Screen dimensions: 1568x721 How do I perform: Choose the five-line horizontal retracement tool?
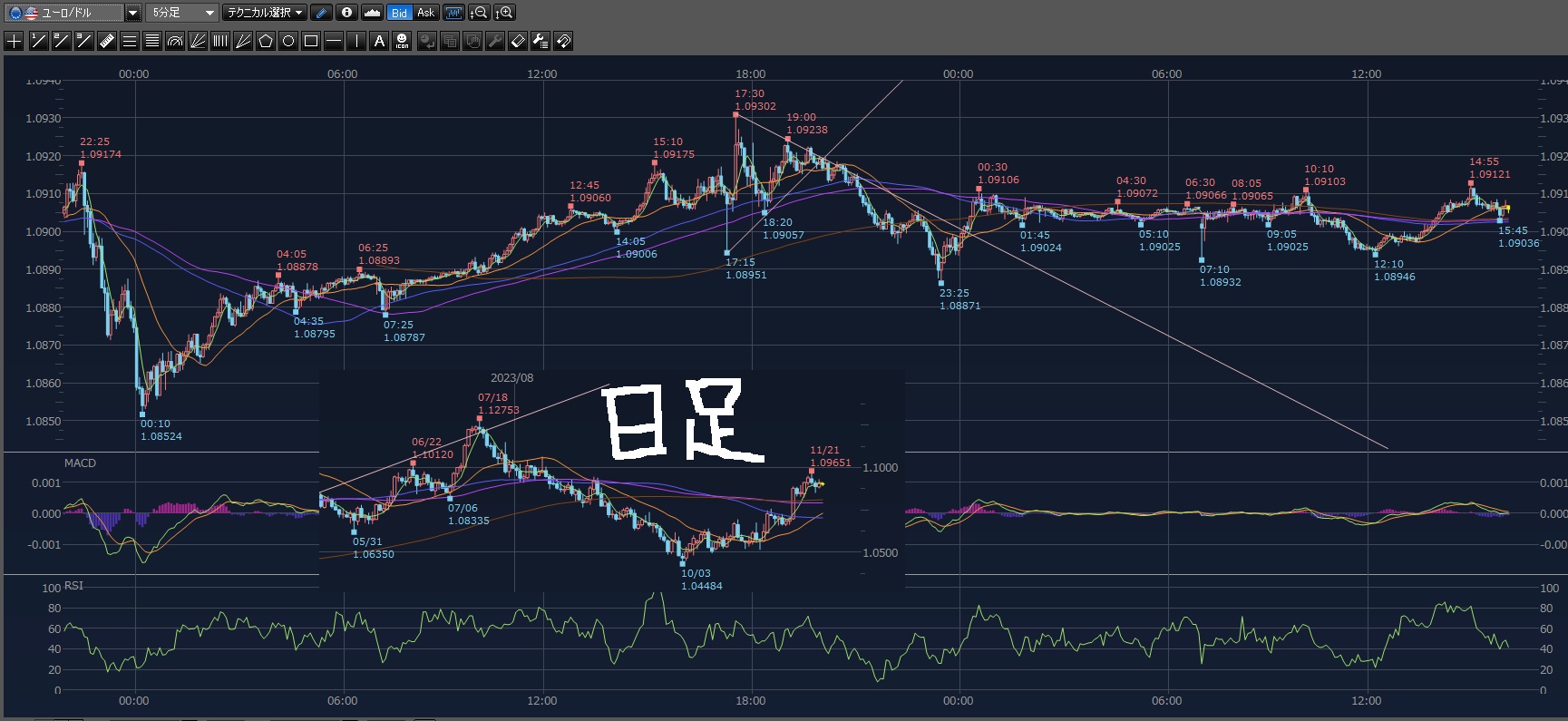[x=152, y=41]
